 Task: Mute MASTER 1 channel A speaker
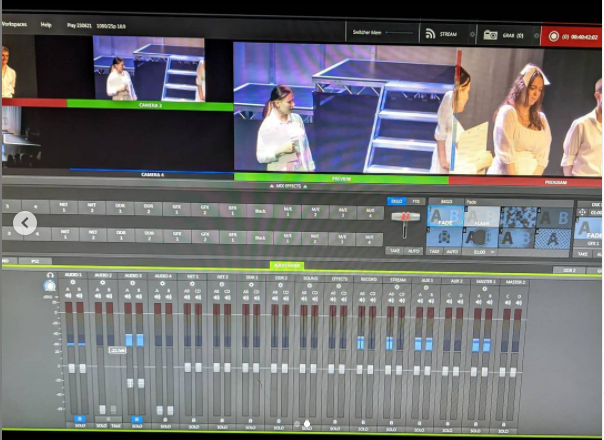pyautogui.click(x=478, y=302)
